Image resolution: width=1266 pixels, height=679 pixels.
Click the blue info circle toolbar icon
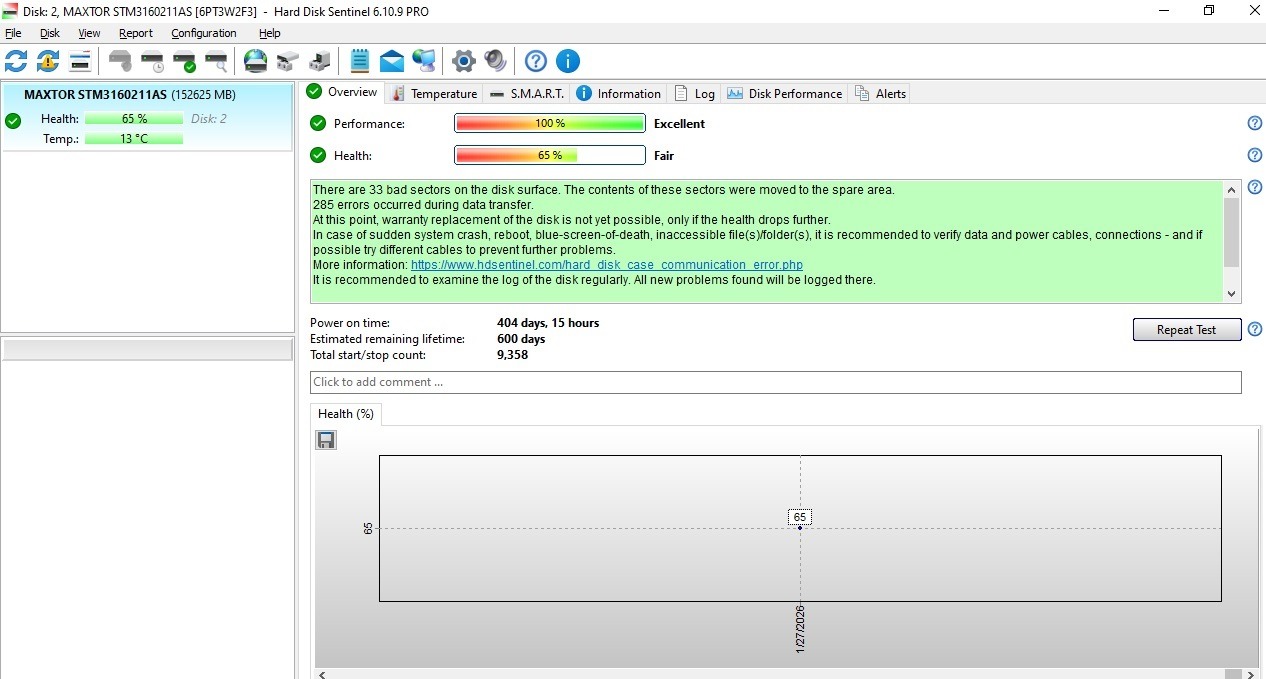[567, 61]
